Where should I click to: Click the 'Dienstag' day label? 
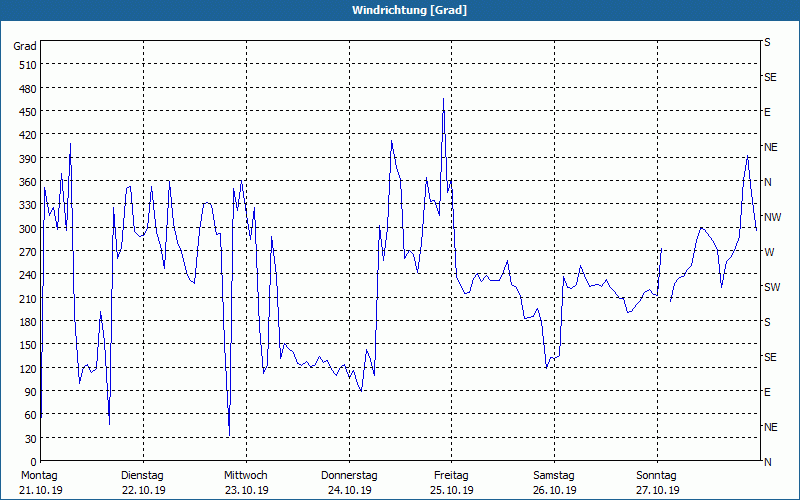click(x=142, y=476)
